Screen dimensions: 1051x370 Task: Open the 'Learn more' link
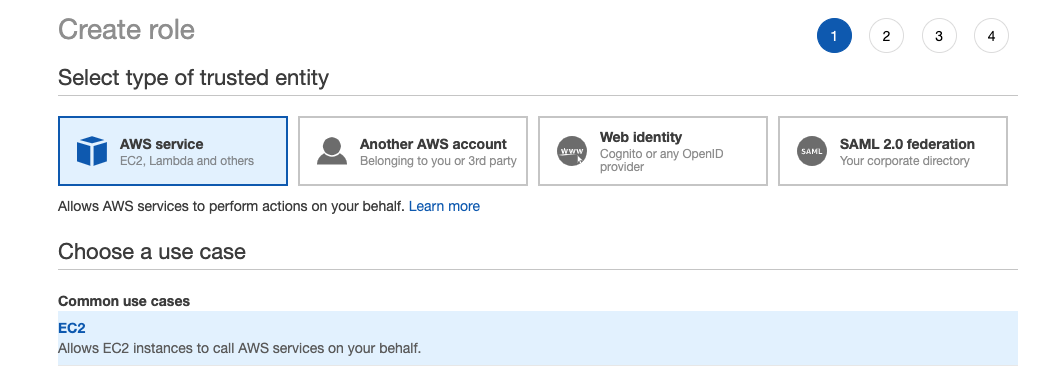(444, 206)
